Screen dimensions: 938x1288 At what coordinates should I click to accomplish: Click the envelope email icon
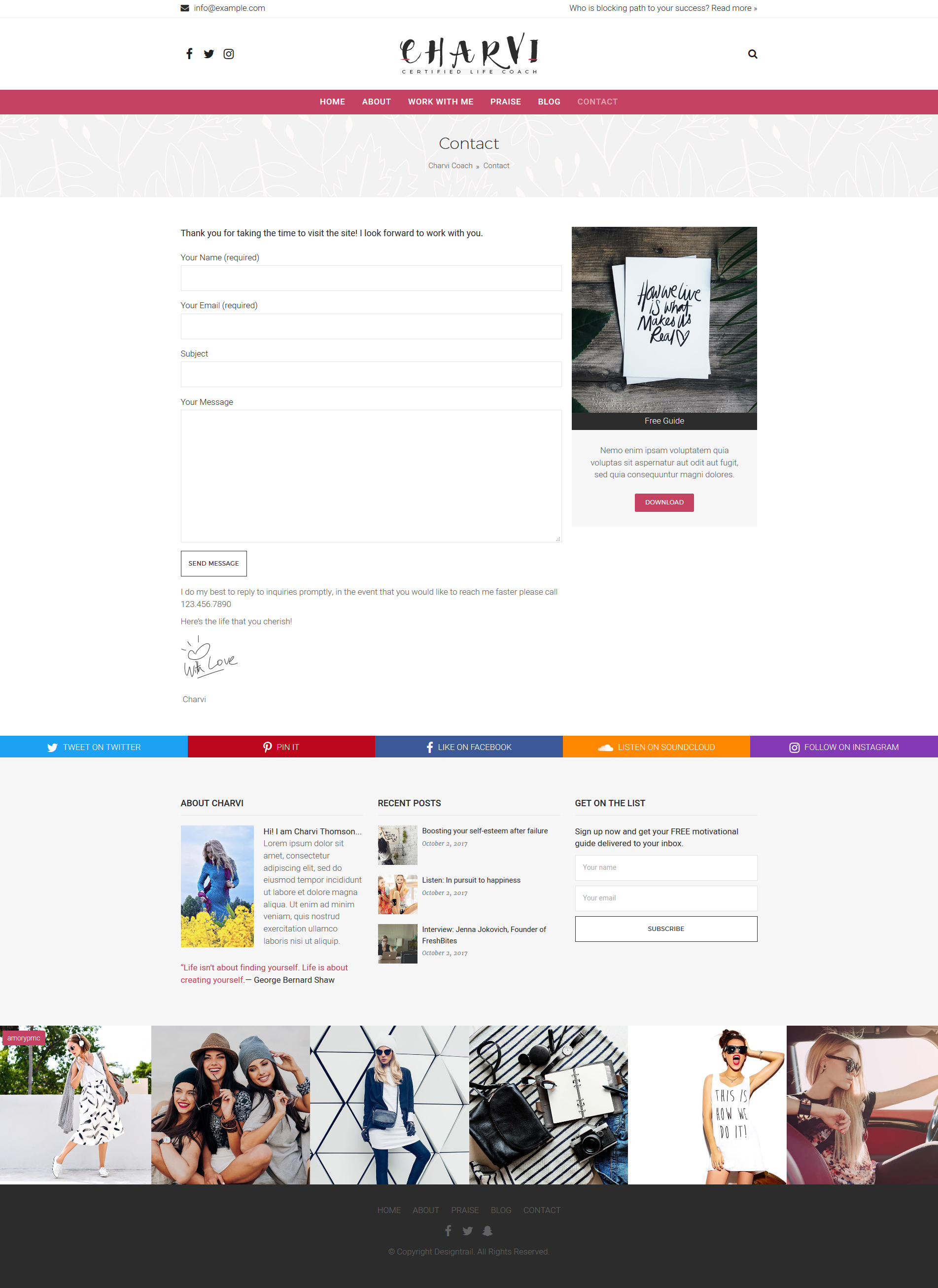[x=185, y=8]
